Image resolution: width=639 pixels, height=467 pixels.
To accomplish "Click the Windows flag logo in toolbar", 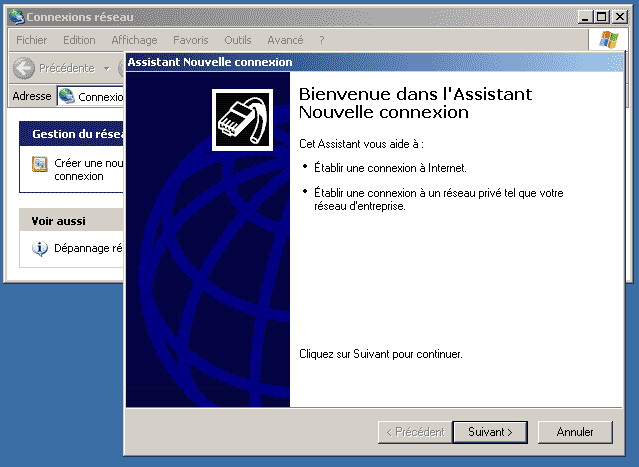I will pyautogui.click(x=609, y=40).
